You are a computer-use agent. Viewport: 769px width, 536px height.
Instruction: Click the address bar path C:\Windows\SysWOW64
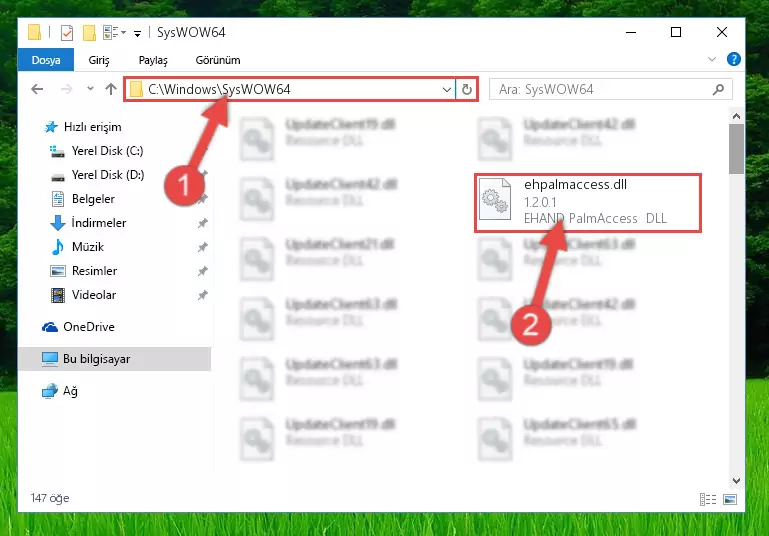[x=219, y=89]
